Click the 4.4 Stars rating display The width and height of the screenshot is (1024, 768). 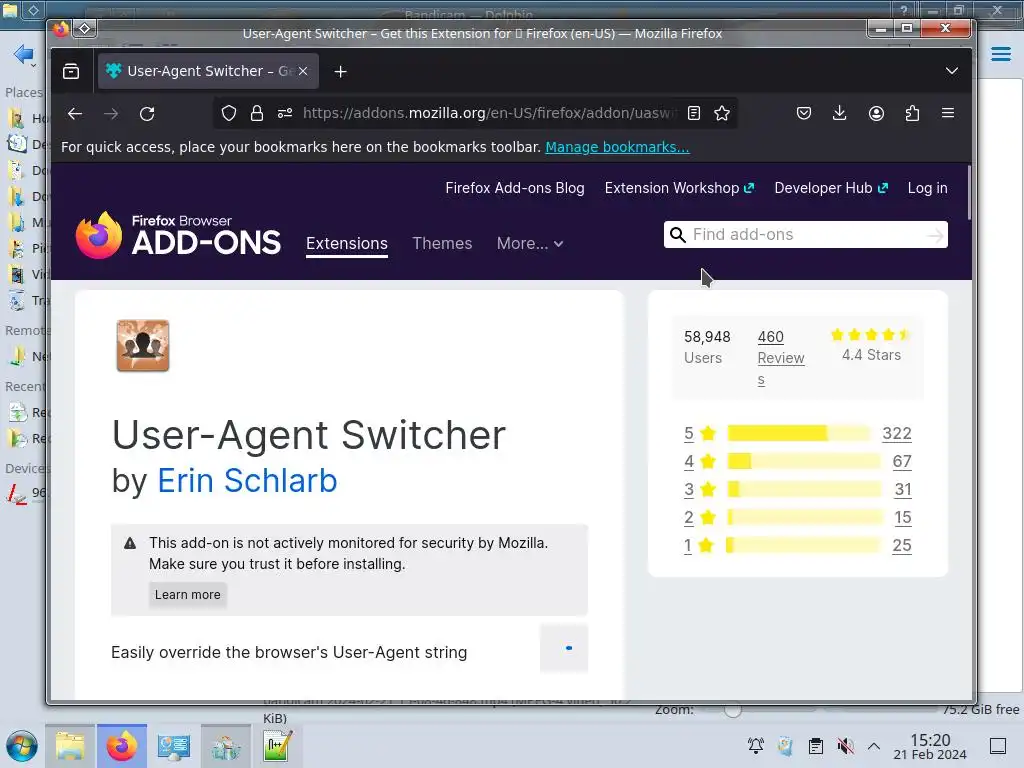(871, 346)
